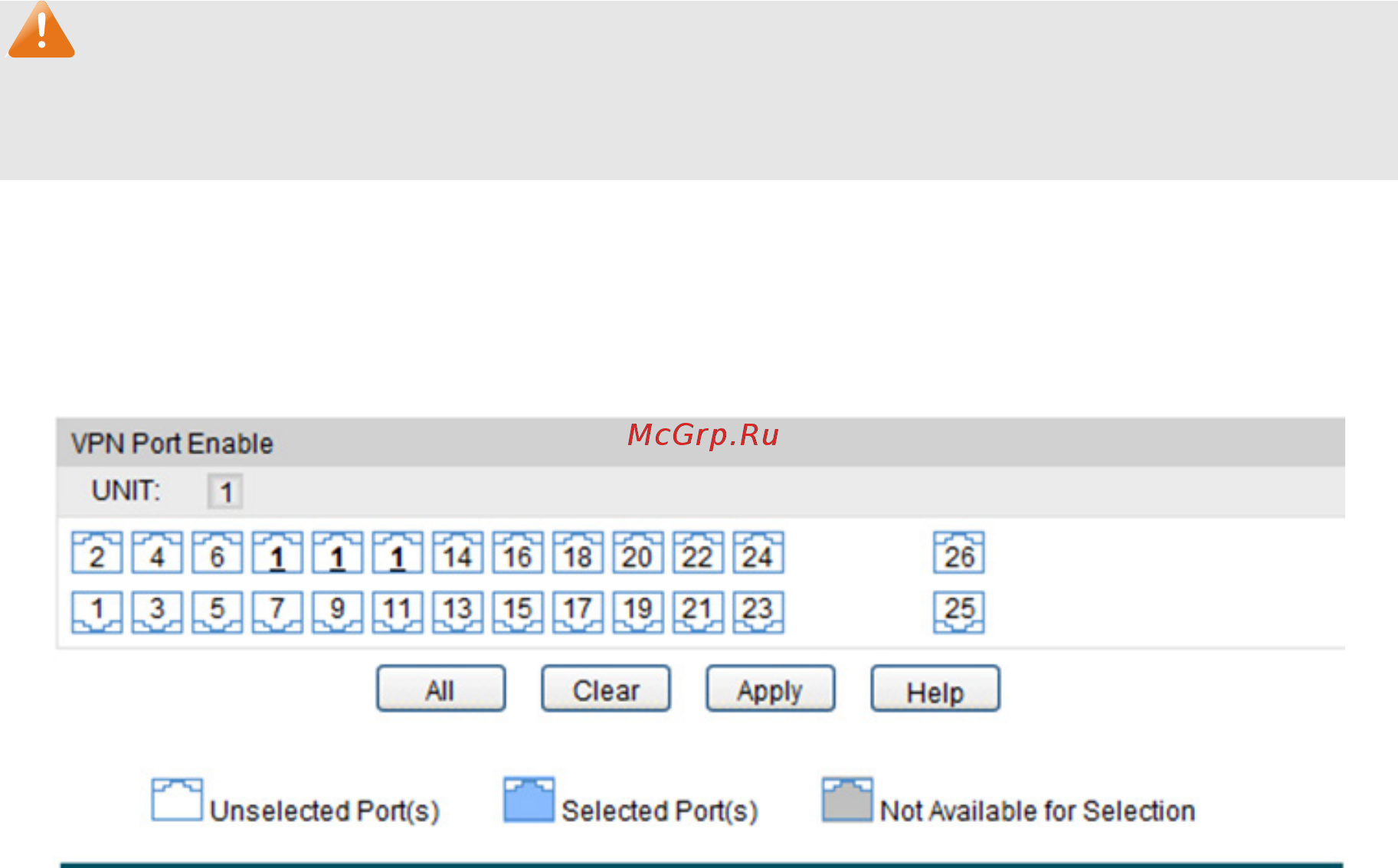
Task: Enable VPN on port 13
Action: tap(457, 612)
